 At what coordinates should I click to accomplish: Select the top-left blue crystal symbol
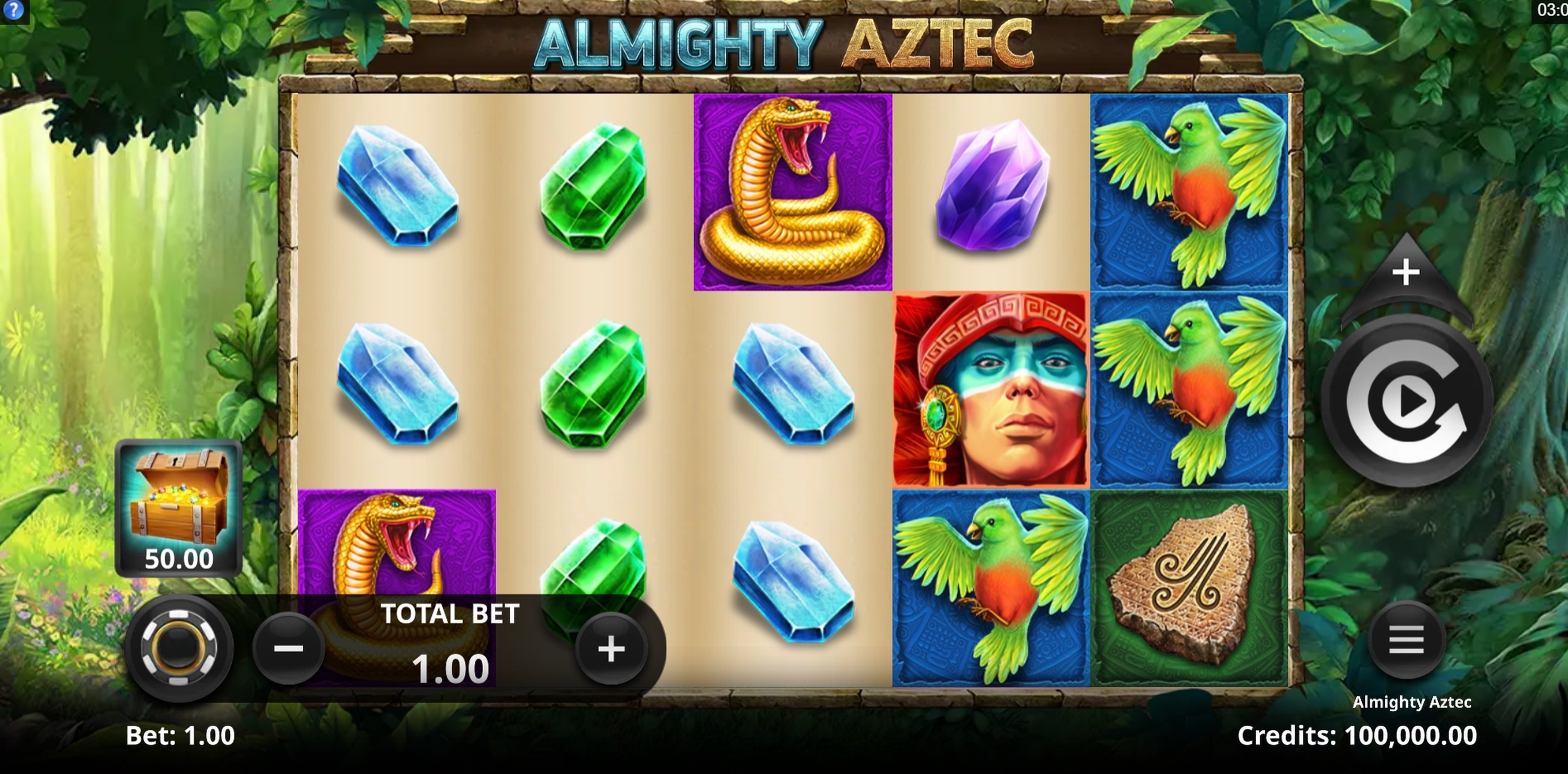point(397,185)
